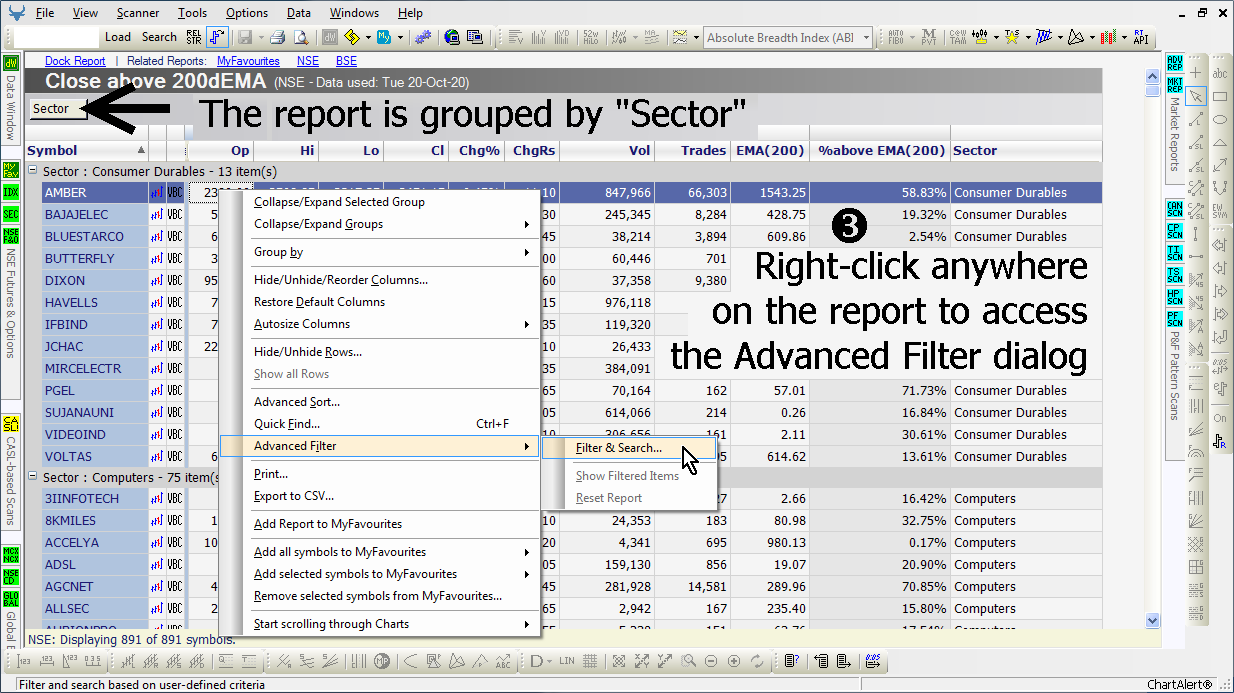This screenshot has width=1234, height=693.
Task: Select the arrow pointer drawing tool
Action: tap(1196, 96)
